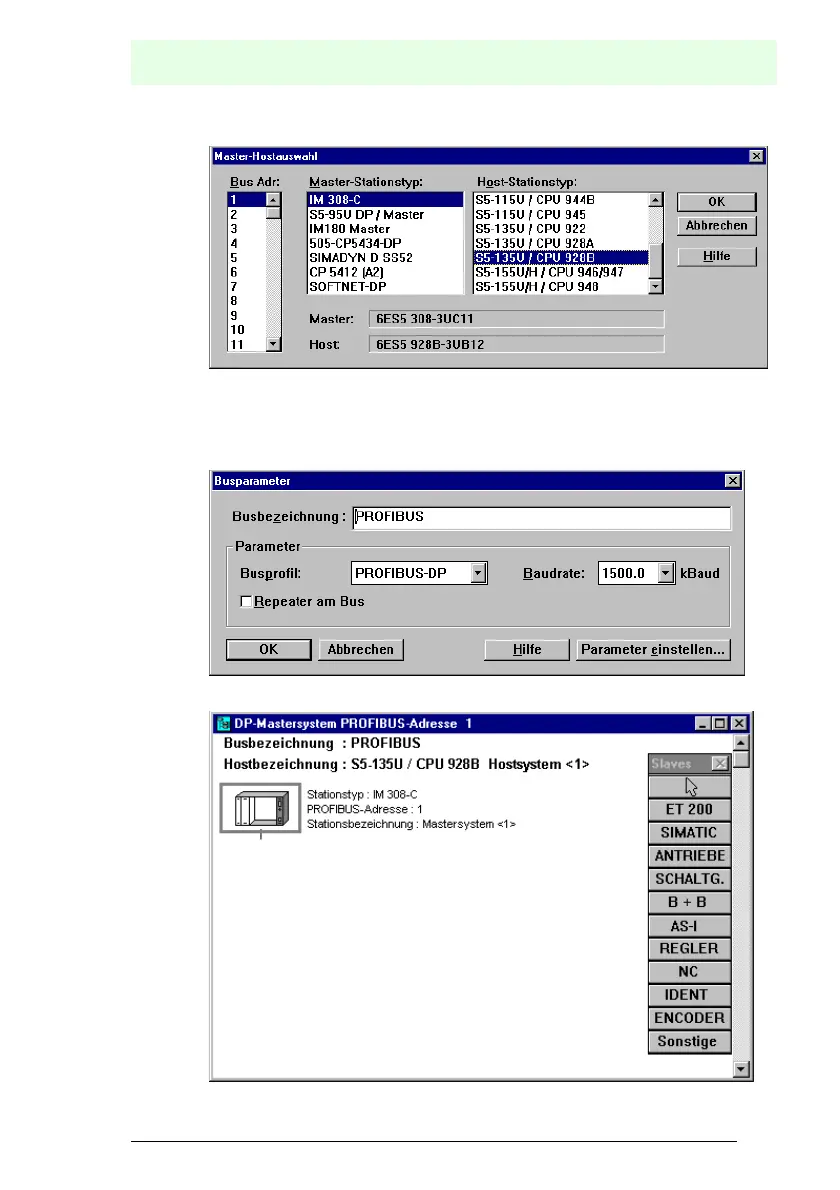The width and height of the screenshot is (840, 1190).
Task: Select bus address 8
Action: (247, 301)
